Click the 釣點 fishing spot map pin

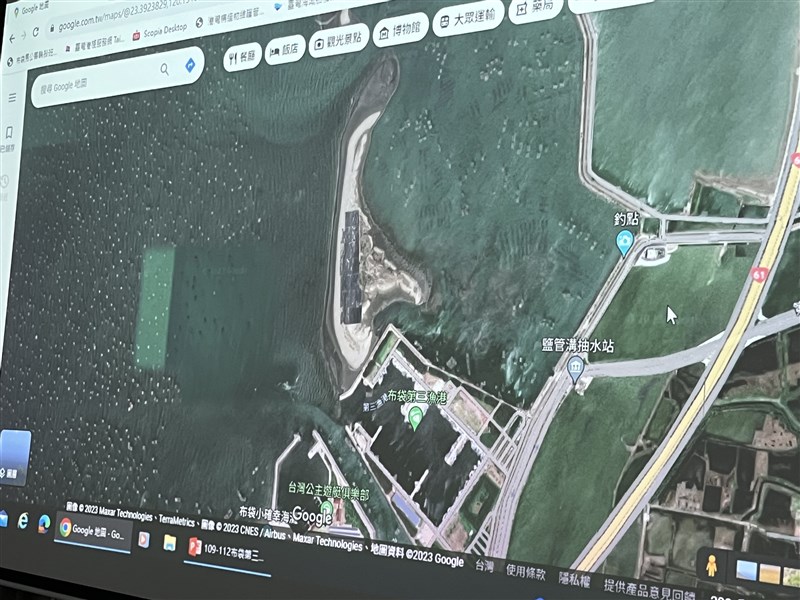(x=625, y=241)
